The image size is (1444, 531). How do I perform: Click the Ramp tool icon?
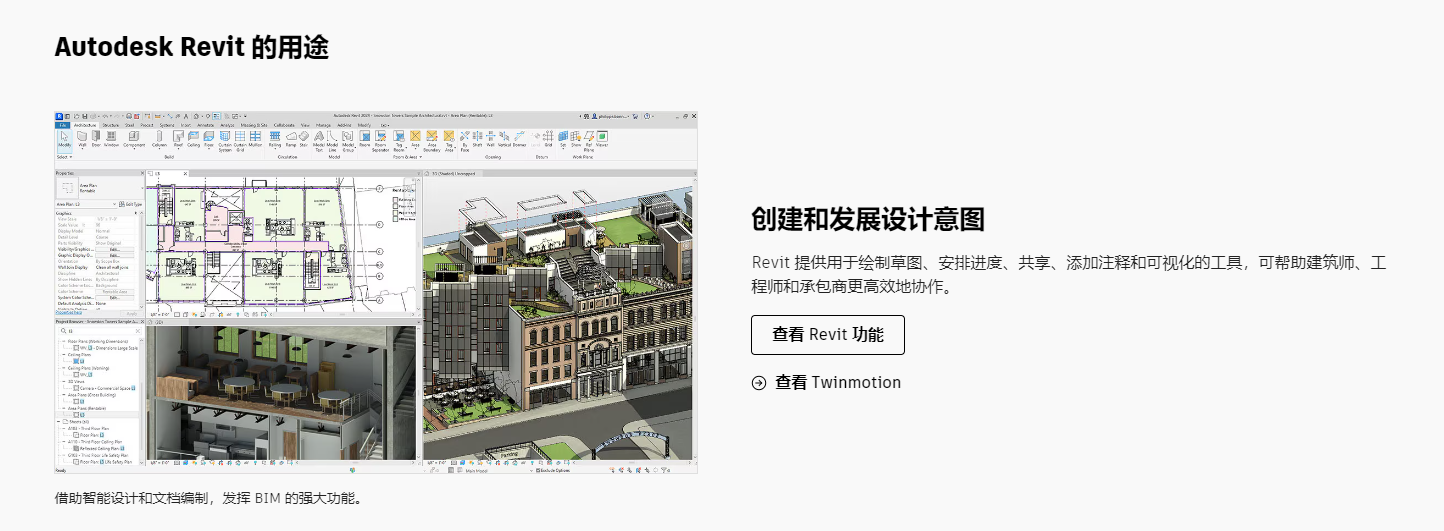pos(290,137)
